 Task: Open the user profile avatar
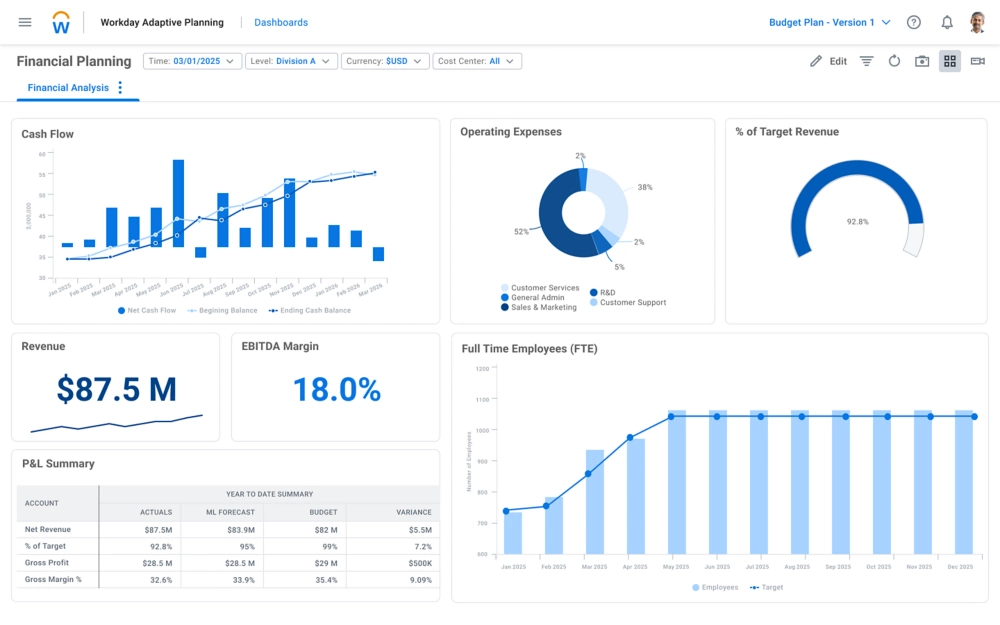(977, 22)
